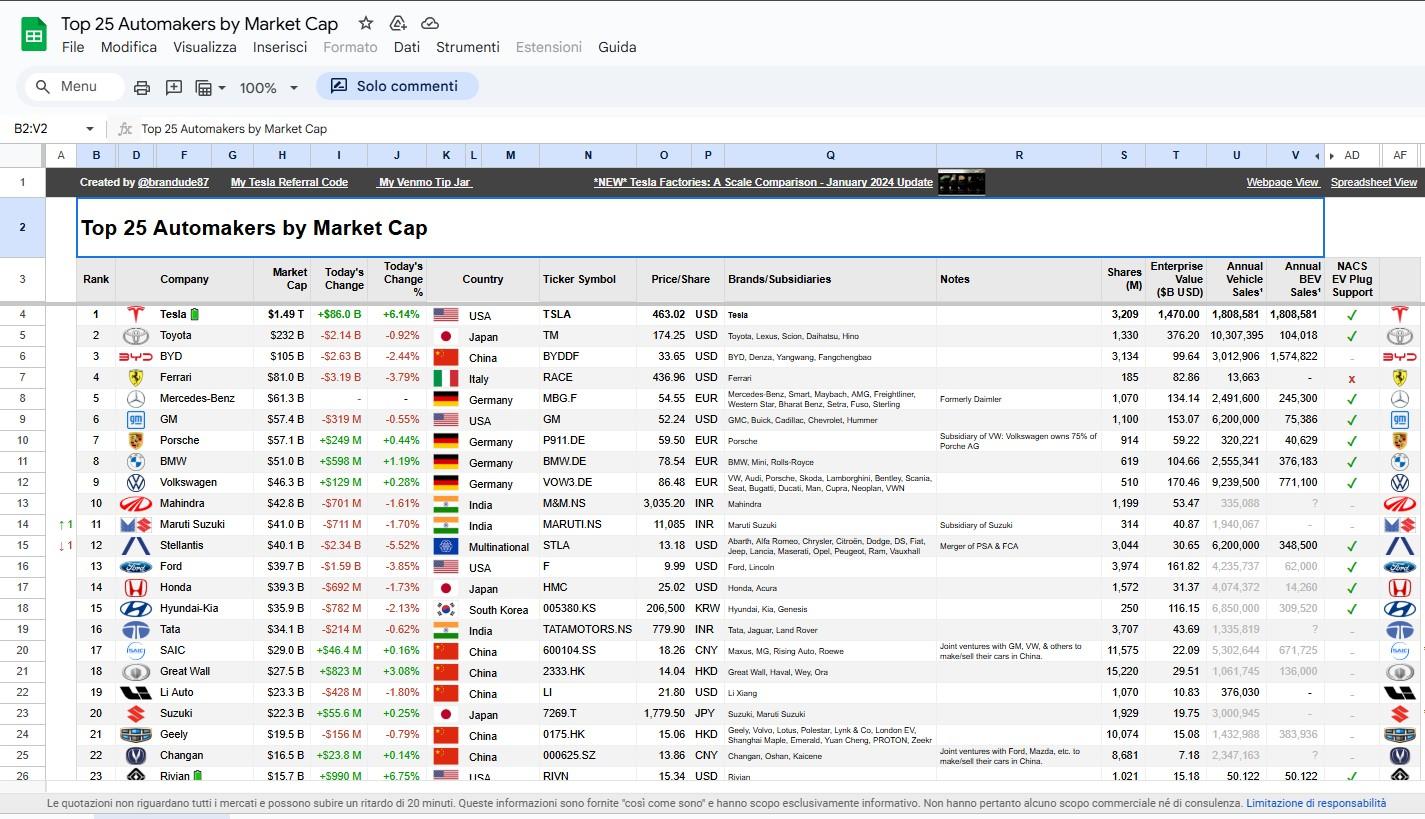Click the Tesla logo in row 4
Viewport: 1425px width, 819px height.
[x=135, y=314]
